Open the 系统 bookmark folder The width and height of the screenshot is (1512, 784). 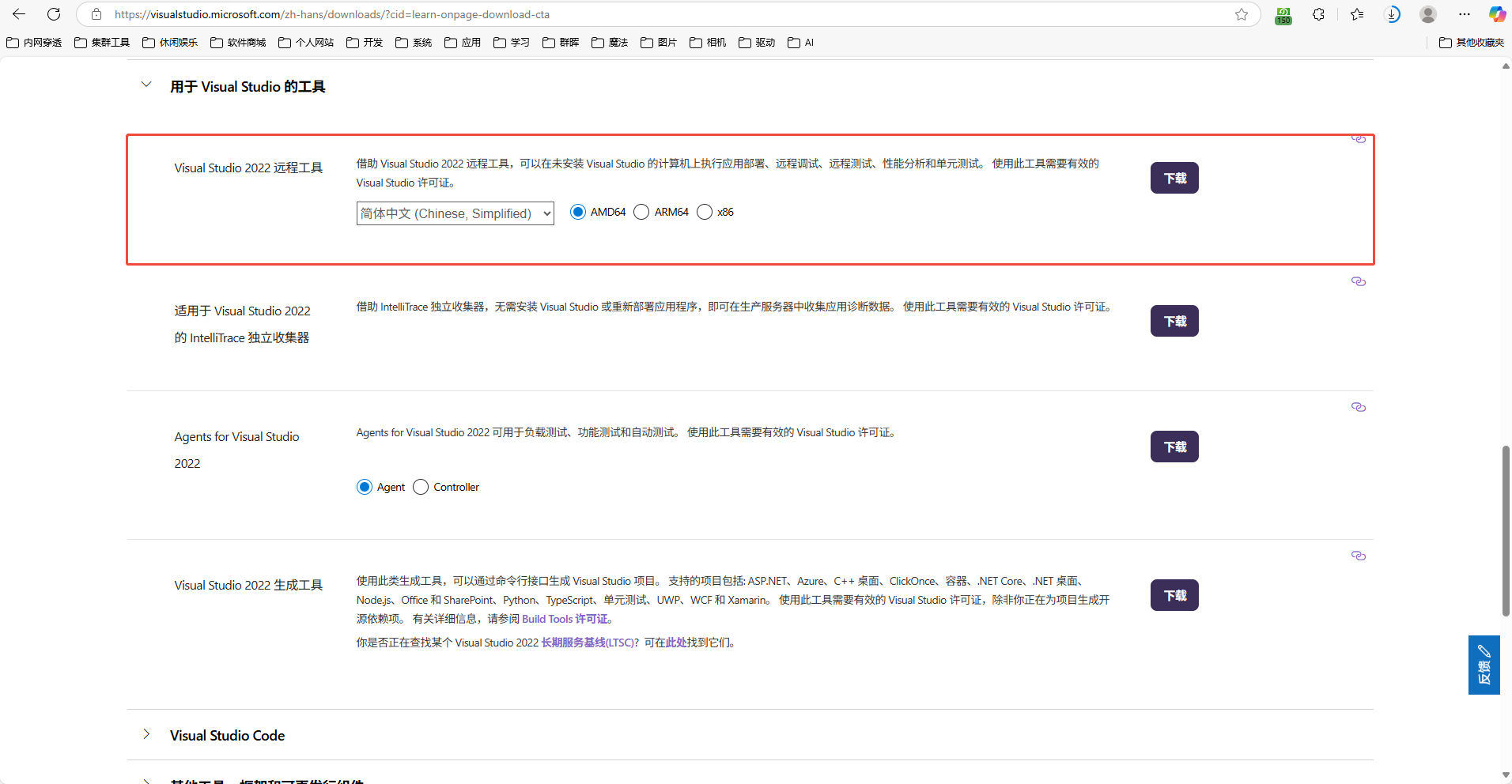coord(414,43)
